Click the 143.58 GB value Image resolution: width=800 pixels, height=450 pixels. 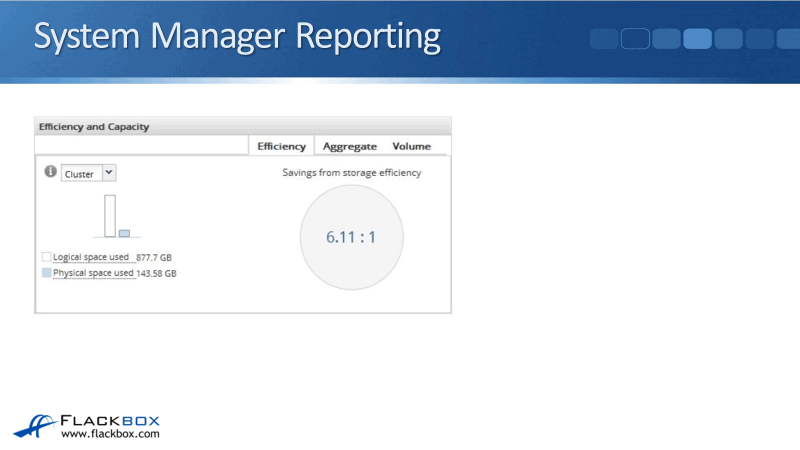coord(157,272)
